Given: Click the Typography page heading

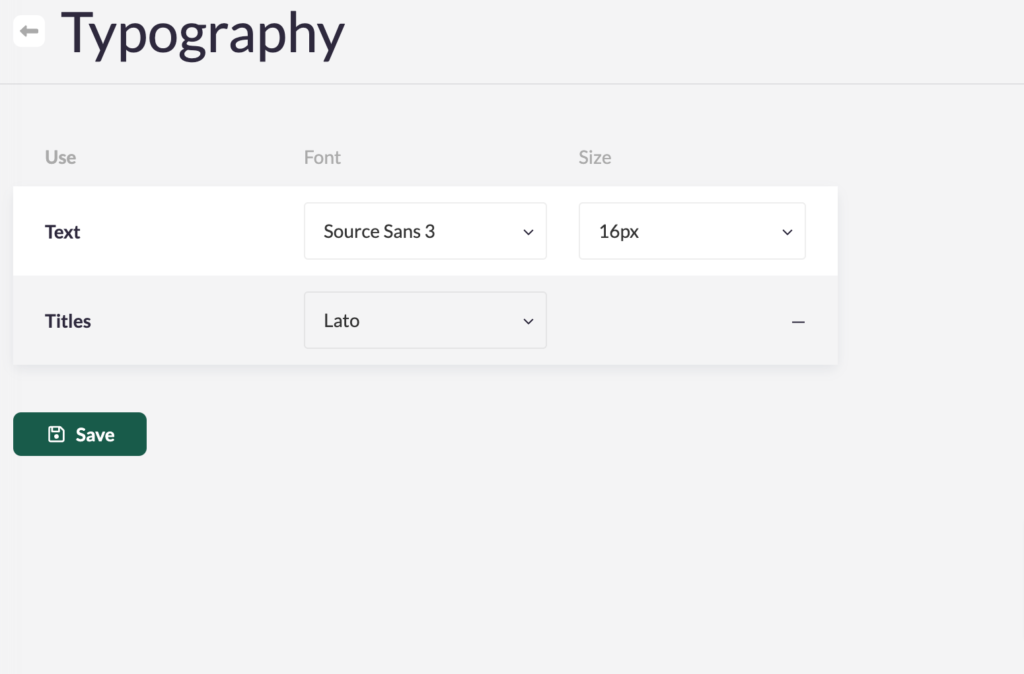Looking at the screenshot, I should (203, 33).
